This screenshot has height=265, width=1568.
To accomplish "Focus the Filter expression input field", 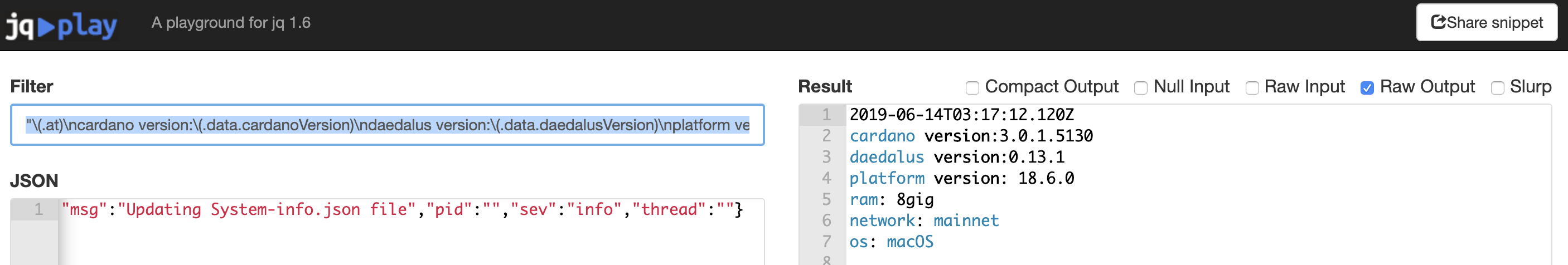I will click(x=387, y=125).
